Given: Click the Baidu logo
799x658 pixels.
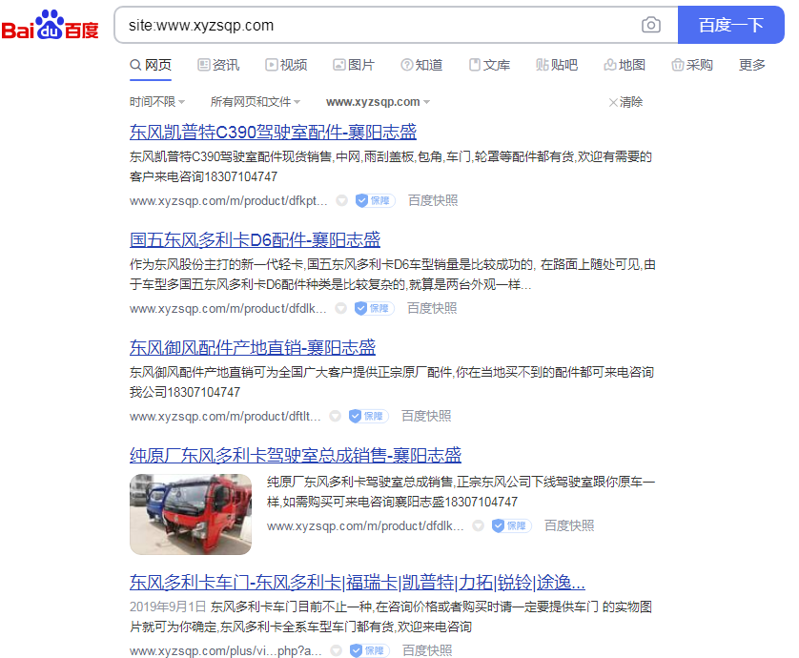Looking at the screenshot, I should pyautogui.click(x=49, y=25).
